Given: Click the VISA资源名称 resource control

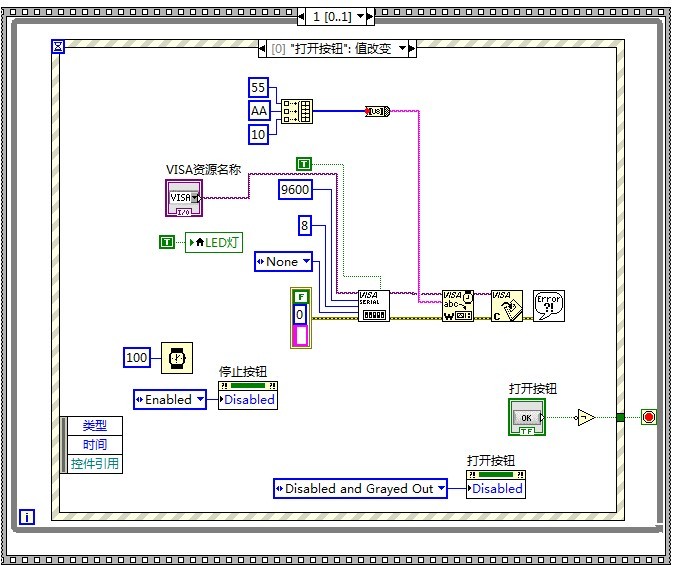Looking at the screenshot, I should point(184,198).
